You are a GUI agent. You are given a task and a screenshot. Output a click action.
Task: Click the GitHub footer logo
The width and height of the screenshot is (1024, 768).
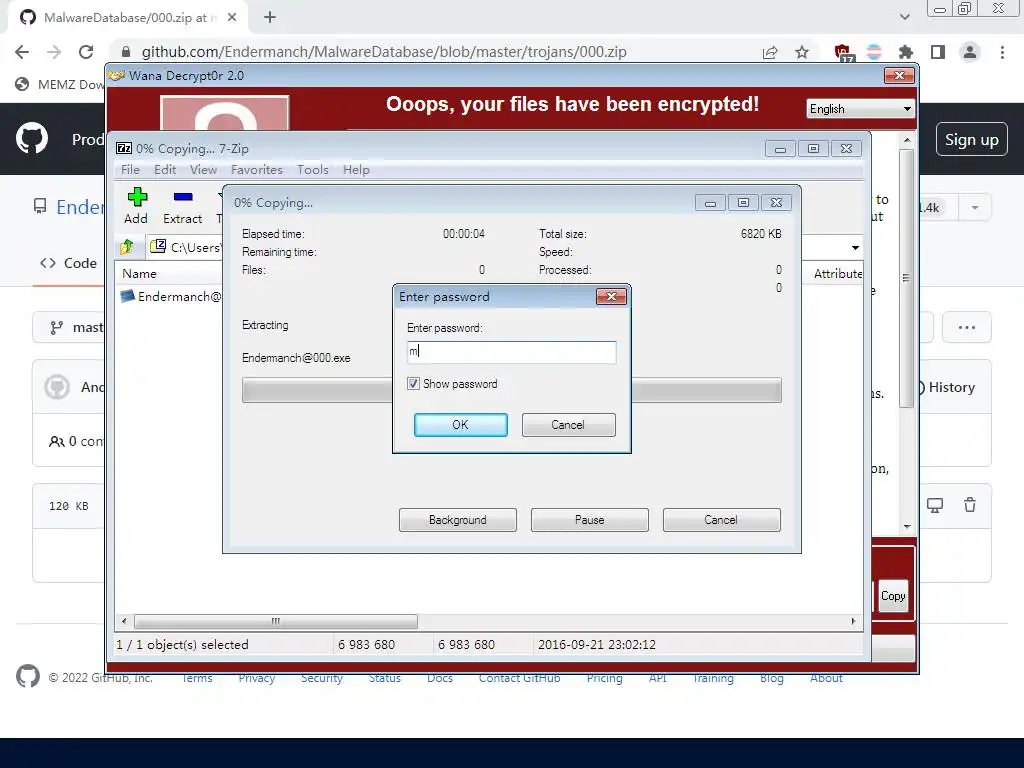click(27, 676)
